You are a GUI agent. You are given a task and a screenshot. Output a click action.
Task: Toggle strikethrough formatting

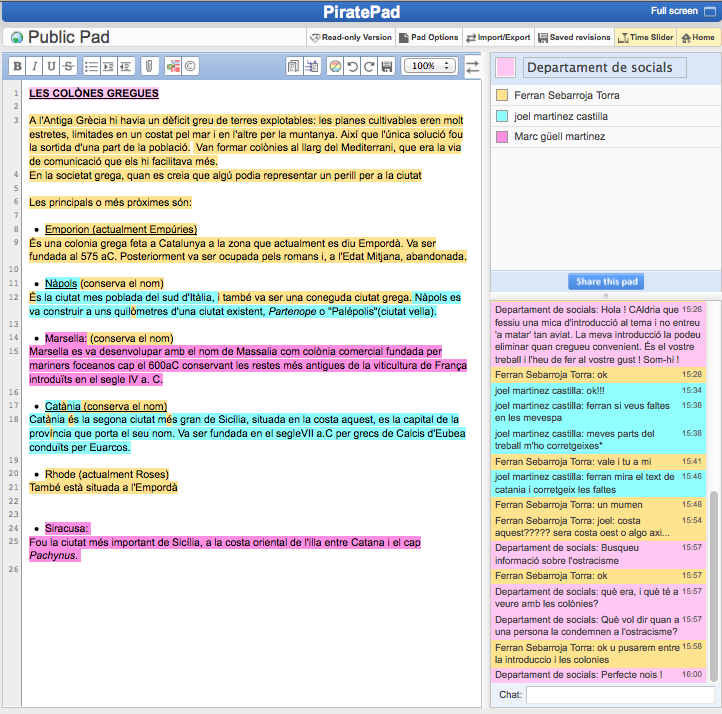(x=68, y=67)
